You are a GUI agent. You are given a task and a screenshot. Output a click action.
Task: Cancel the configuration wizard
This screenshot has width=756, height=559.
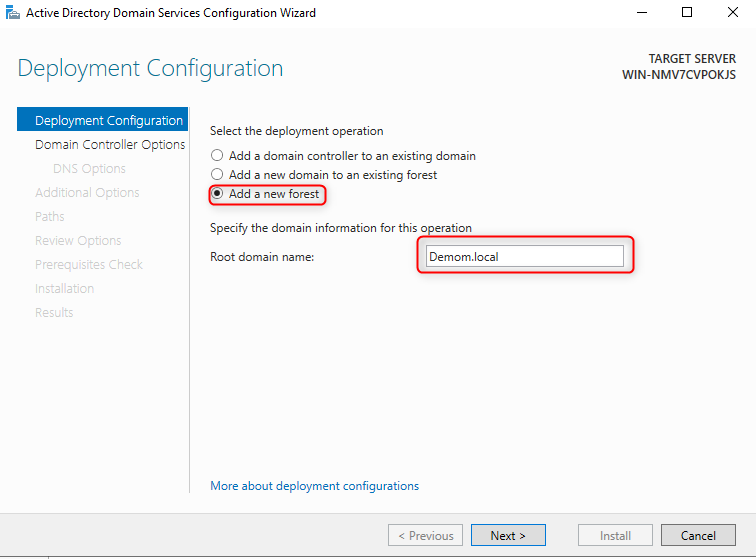tap(698, 535)
